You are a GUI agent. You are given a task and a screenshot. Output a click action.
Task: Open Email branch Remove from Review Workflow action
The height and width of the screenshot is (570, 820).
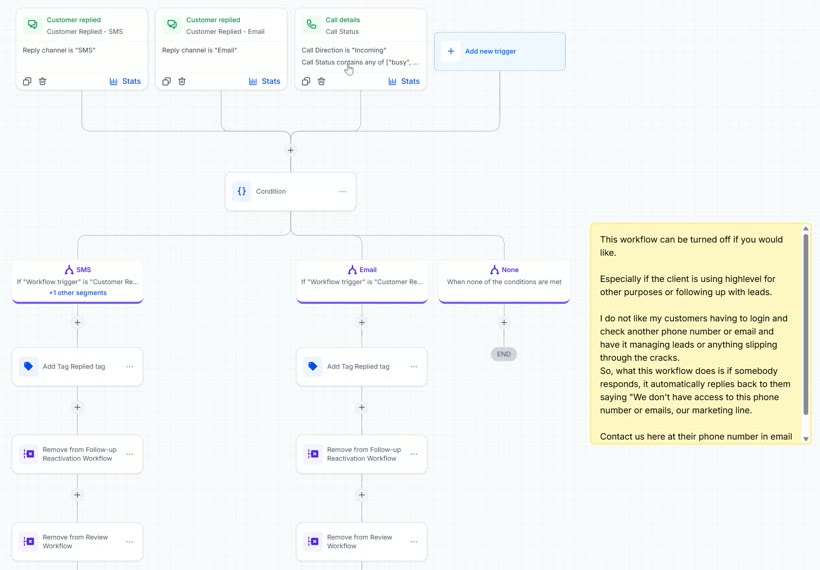pyautogui.click(x=362, y=541)
